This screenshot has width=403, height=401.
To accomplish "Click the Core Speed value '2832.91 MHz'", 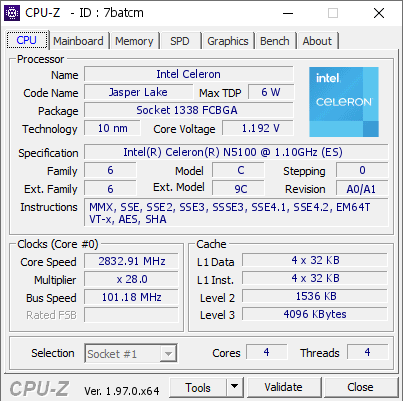I will tap(131, 261).
